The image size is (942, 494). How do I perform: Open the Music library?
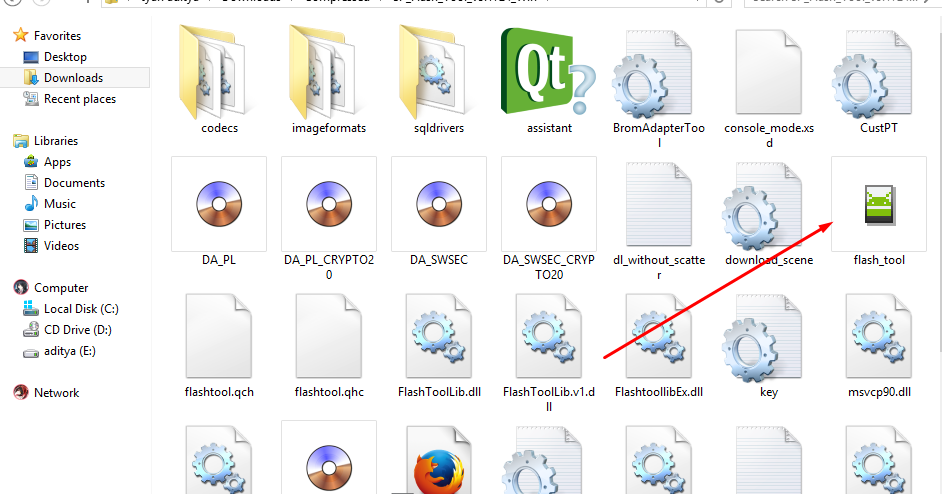(59, 204)
